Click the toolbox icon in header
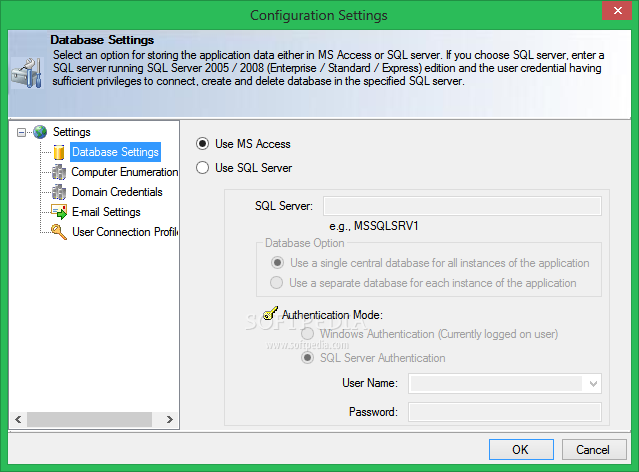 (x=27, y=73)
